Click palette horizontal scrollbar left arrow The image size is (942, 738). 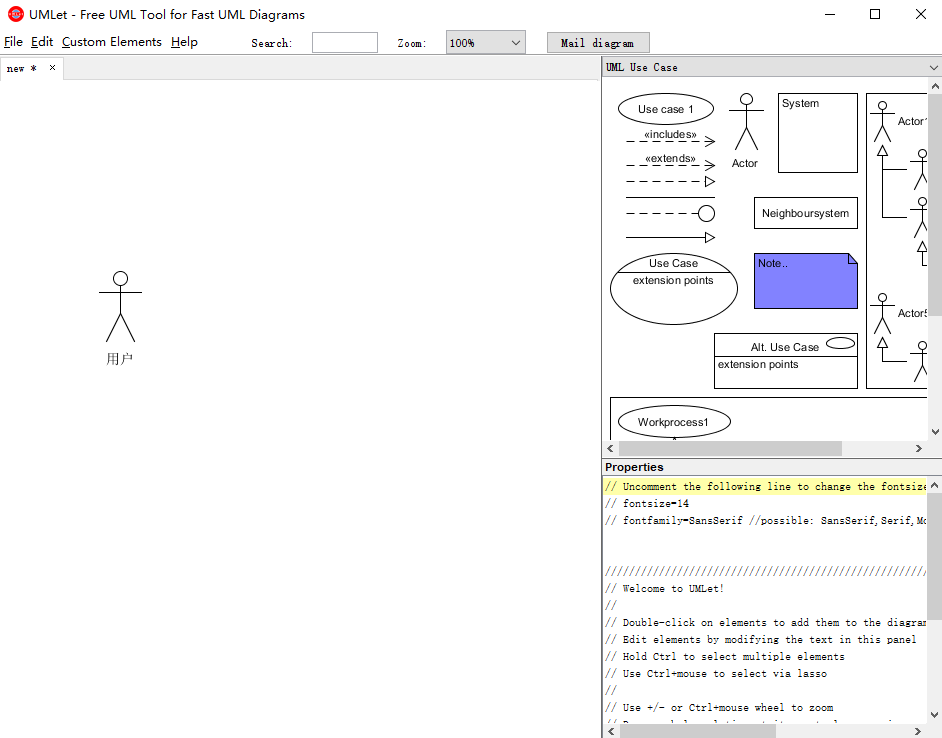coord(610,448)
